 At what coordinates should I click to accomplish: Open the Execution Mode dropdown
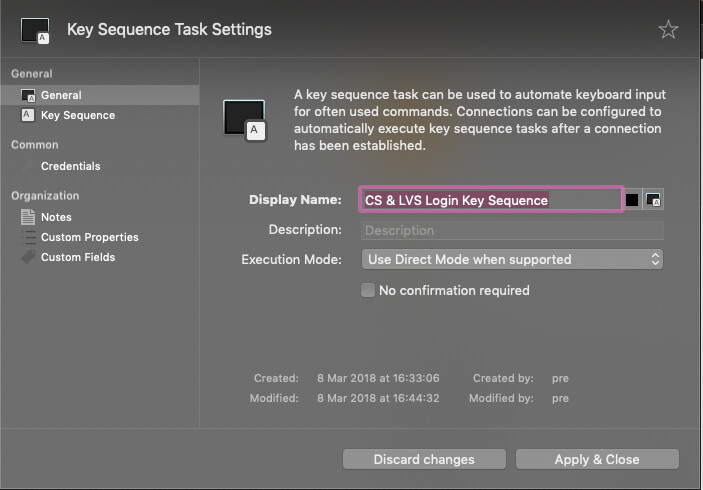tap(511, 259)
